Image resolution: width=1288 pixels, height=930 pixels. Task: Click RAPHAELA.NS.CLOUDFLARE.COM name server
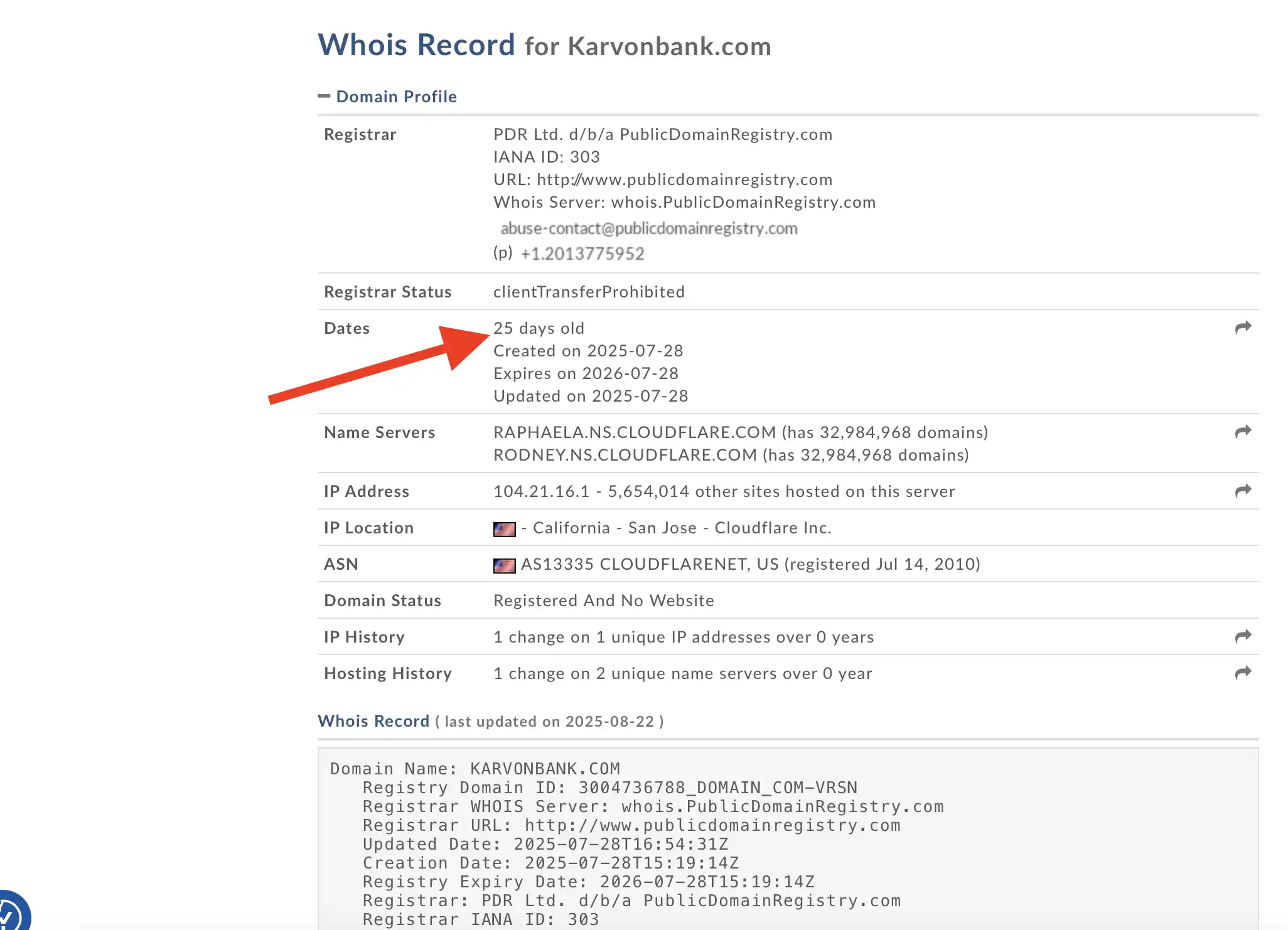pos(635,432)
